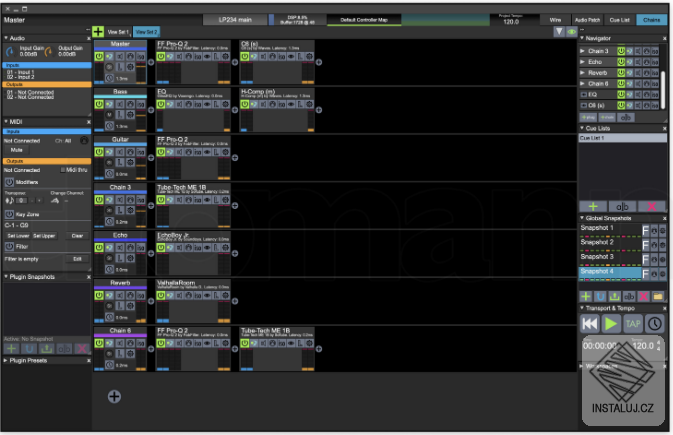
Task: Mute the EQ plugin in Bass chain
Action: click(179, 104)
